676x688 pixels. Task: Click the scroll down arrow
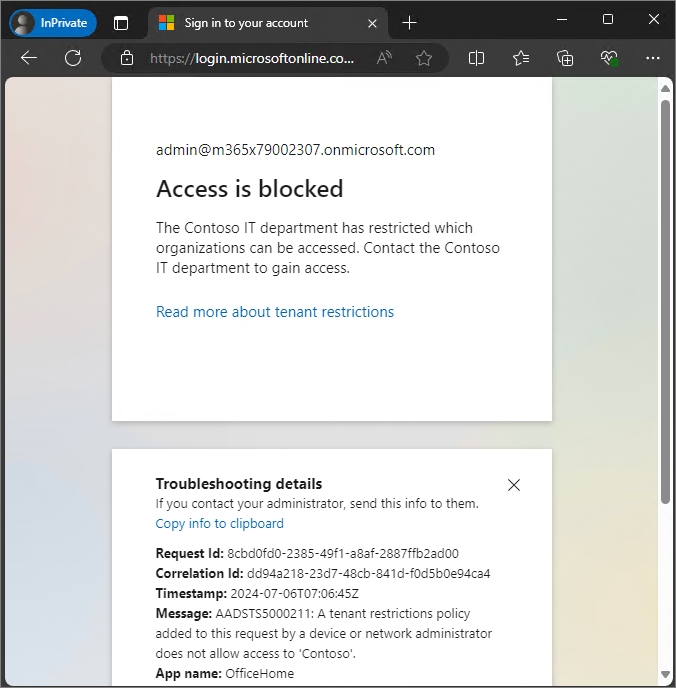pos(665,674)
